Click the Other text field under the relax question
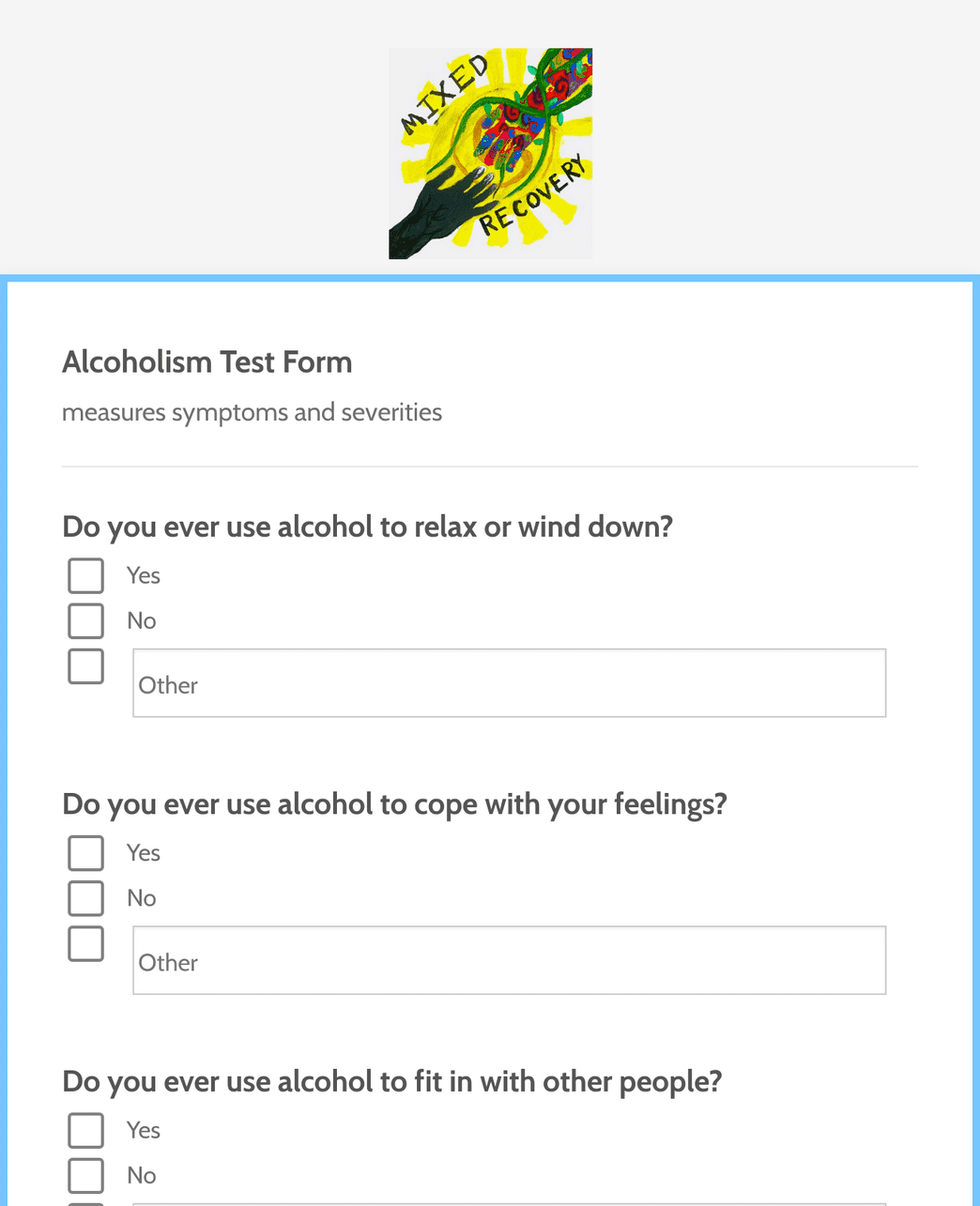The image size is (980, 1206). point(509,682)
